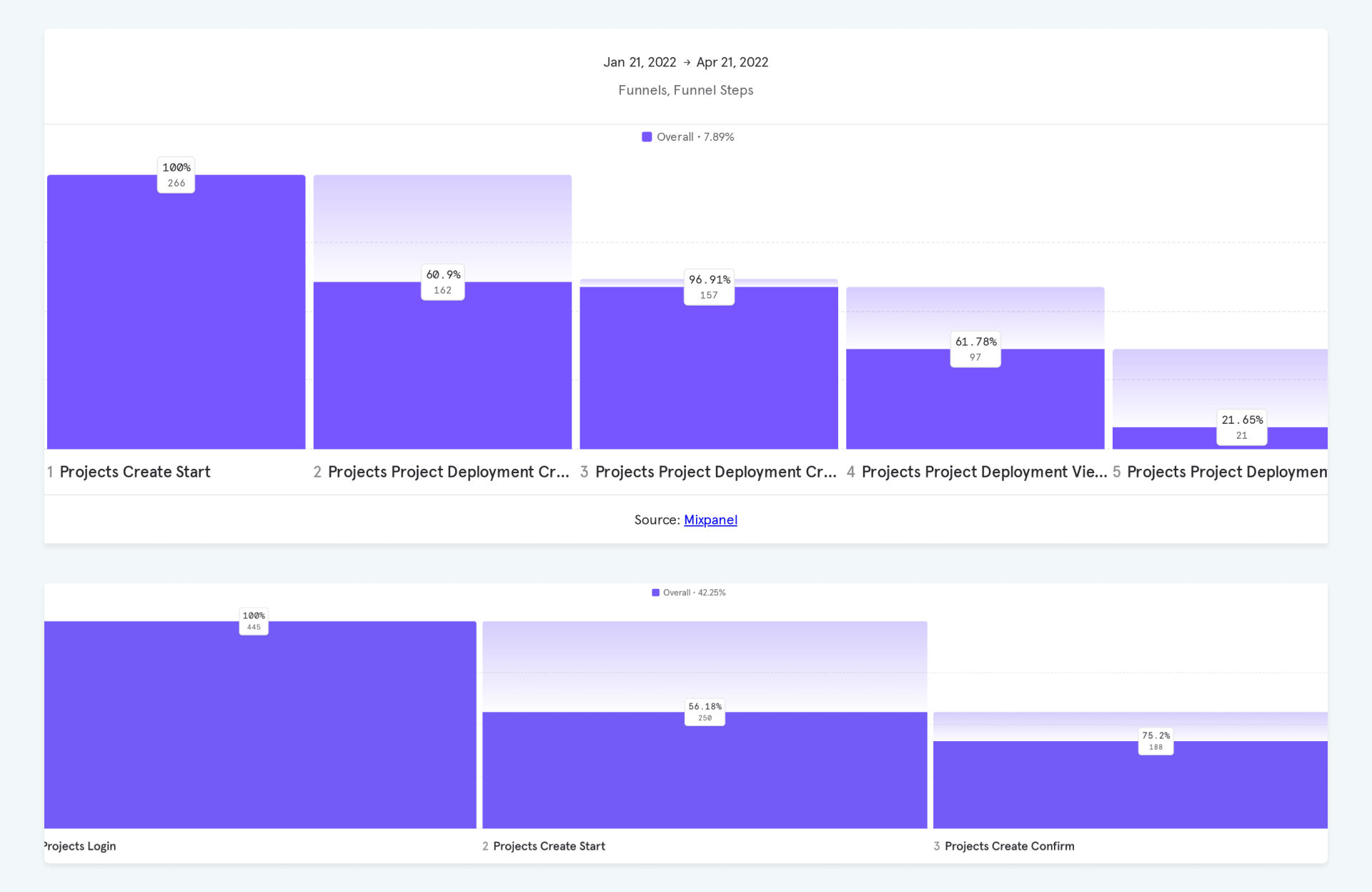This screenshot has height=892, width=1372.
Task: Click the step 2 Projects Create Start label below
Action: coord(549,846)
